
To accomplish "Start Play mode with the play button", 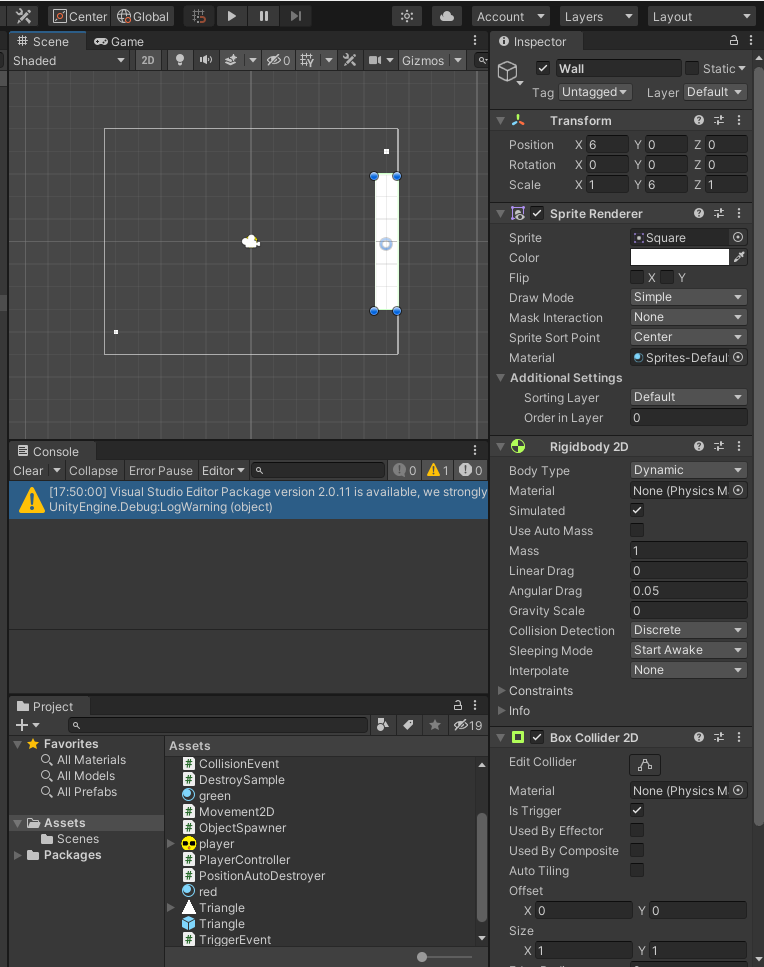I will click(231, 16).
